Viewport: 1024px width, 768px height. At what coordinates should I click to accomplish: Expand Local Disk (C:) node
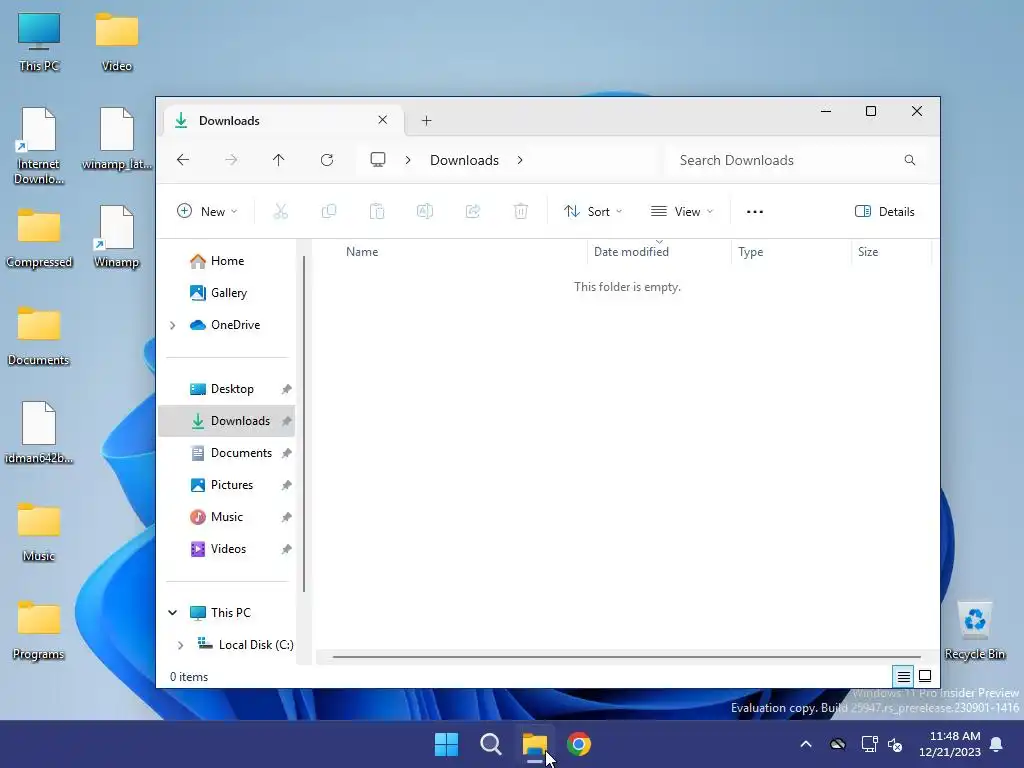(x=180, y=645)
